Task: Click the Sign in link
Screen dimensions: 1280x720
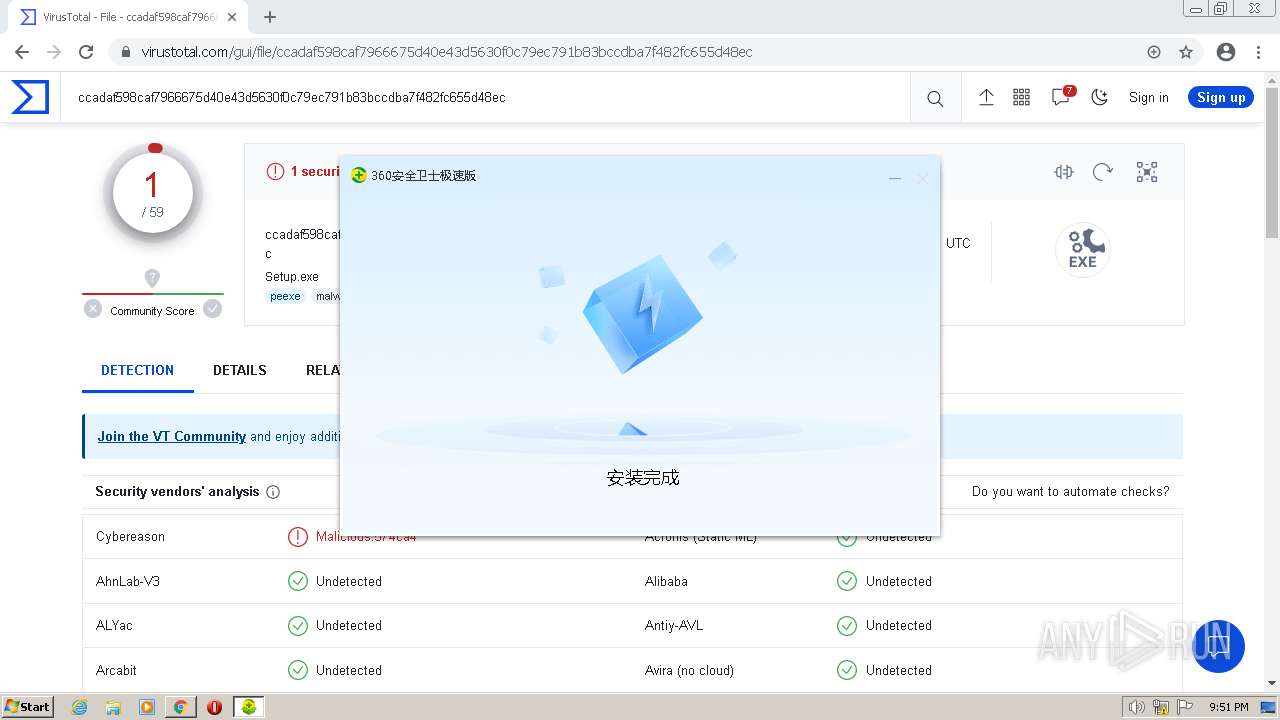Action: (x=1148, y=97)
